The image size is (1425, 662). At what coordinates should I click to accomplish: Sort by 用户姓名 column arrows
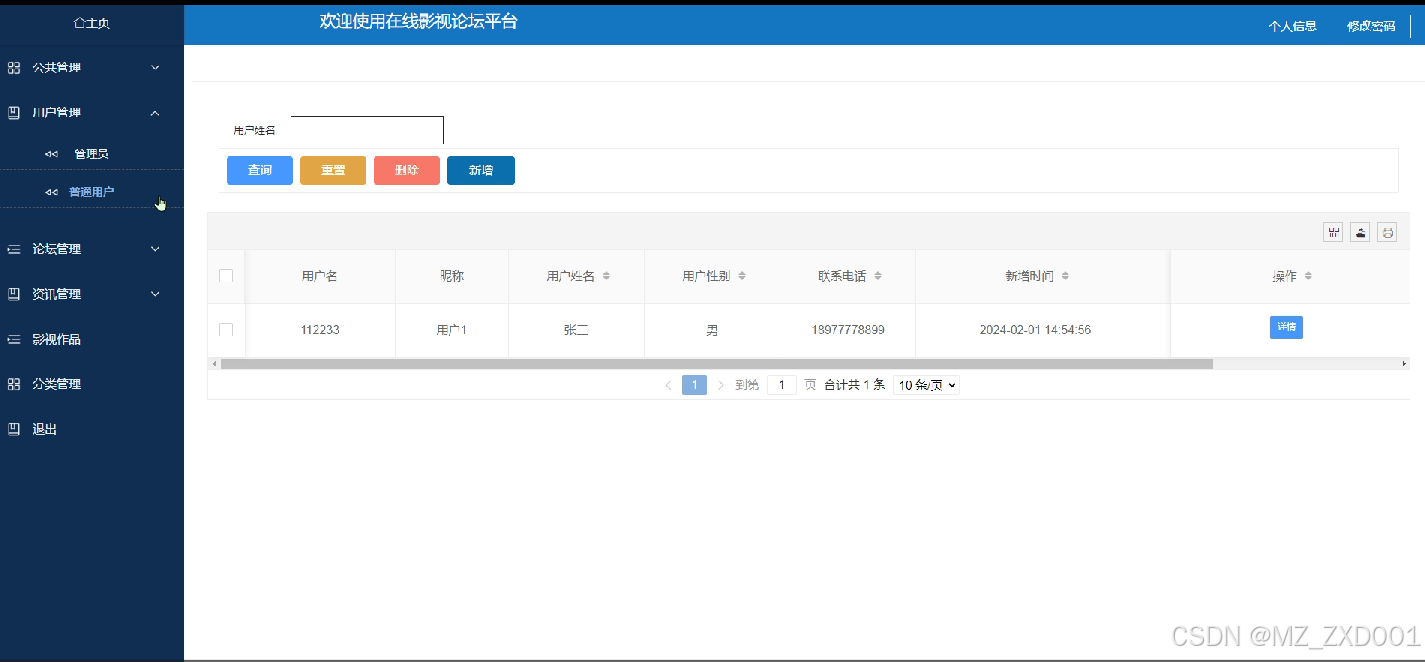click(x=606, y=276)
